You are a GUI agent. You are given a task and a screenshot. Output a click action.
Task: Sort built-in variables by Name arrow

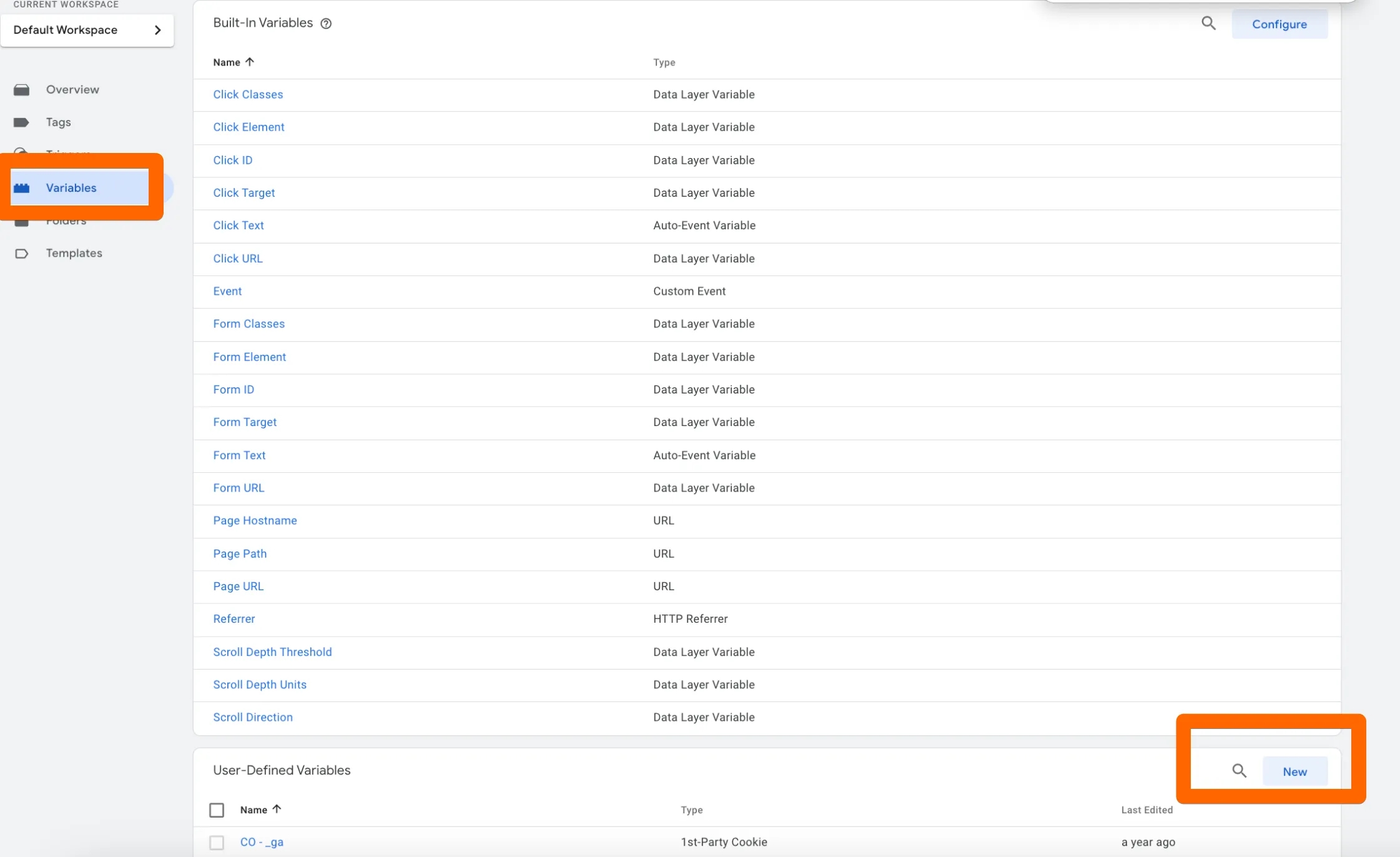click(250, 62)
